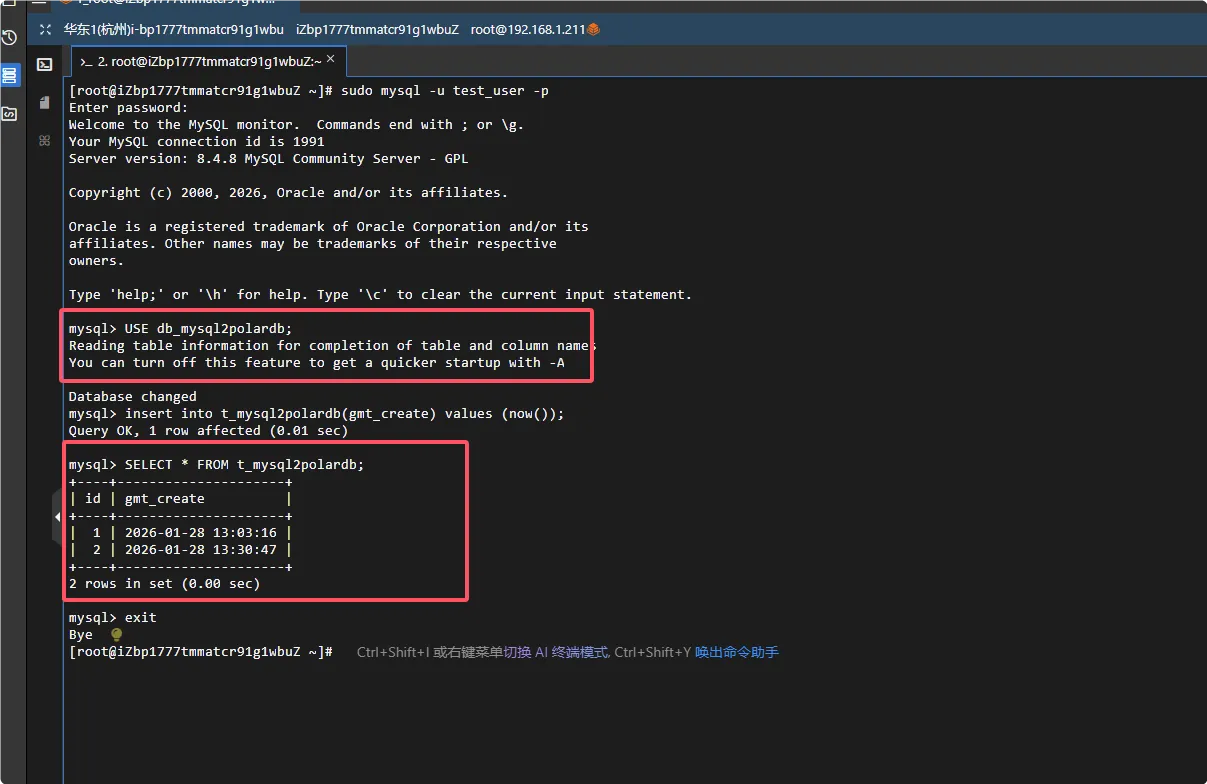Viewport: 1207px width, 784px height.
Task: Click the 华东1(杭州)i-bp1777tmmatcr91g1wbu label
Action: [x=174, y=30]
